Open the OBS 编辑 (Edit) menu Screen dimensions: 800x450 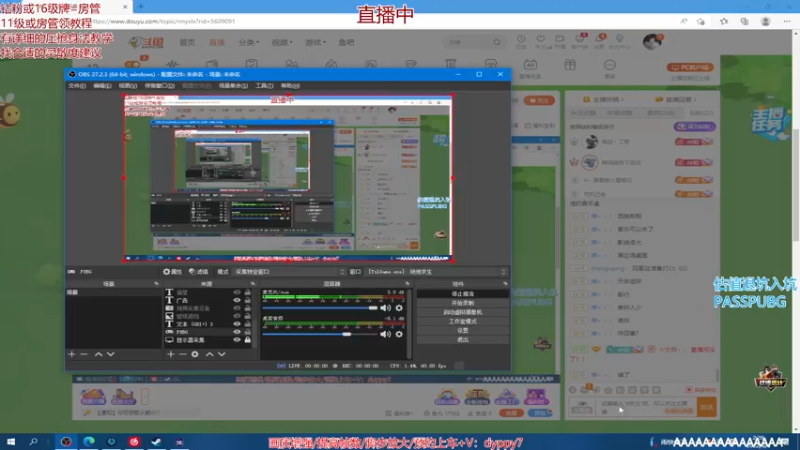tap(102, 86)
